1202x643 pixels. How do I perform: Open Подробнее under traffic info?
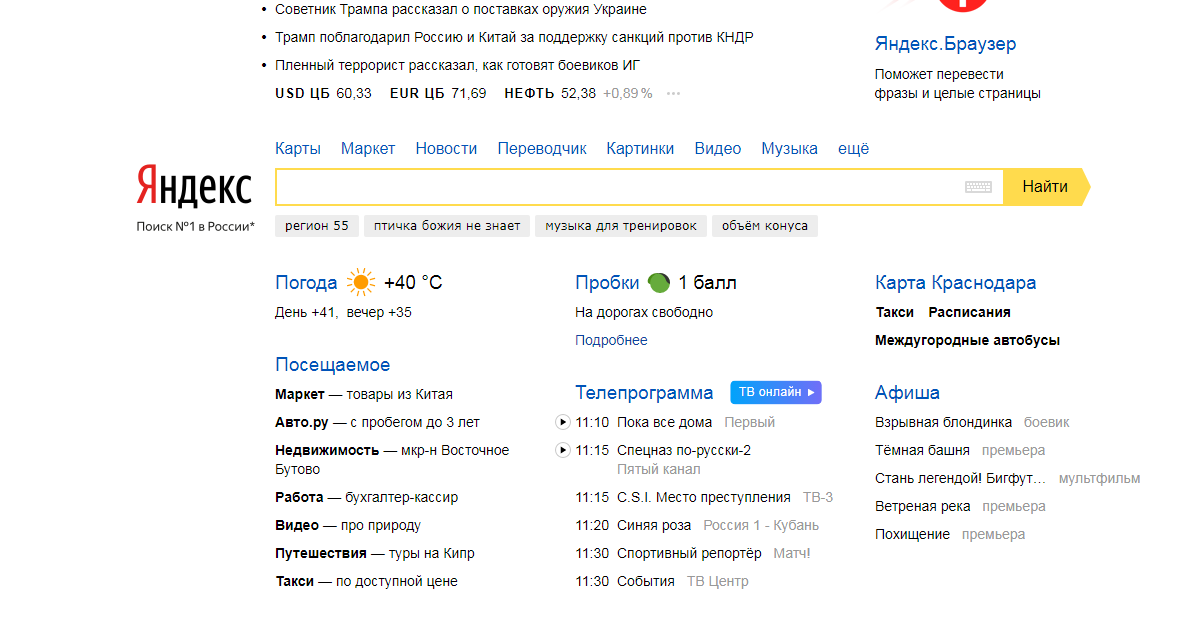tap(611, 340)
